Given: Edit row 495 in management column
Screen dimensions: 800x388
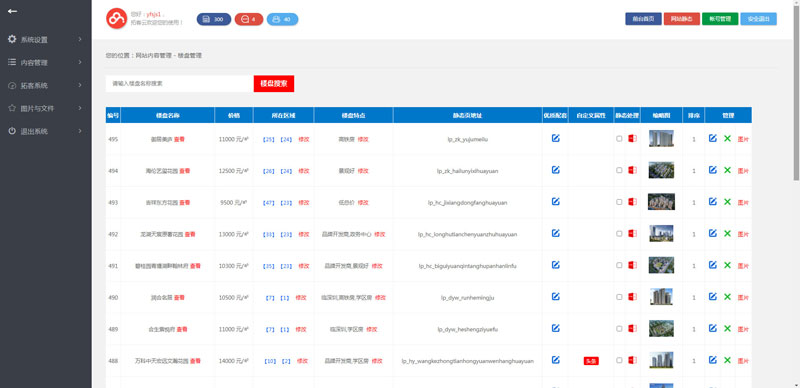Looking at the screenshot, I should 713,138.
